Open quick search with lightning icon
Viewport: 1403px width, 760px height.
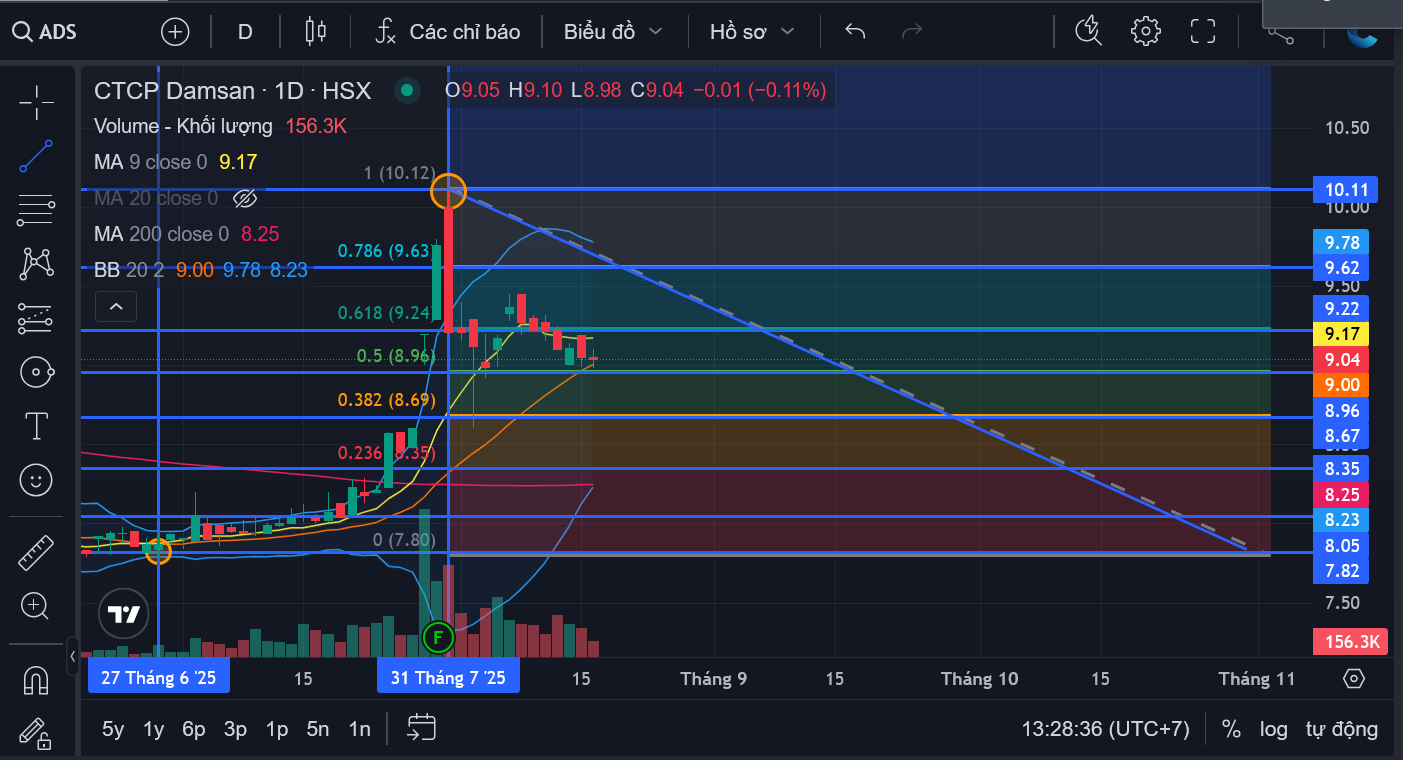(1088, 32)
